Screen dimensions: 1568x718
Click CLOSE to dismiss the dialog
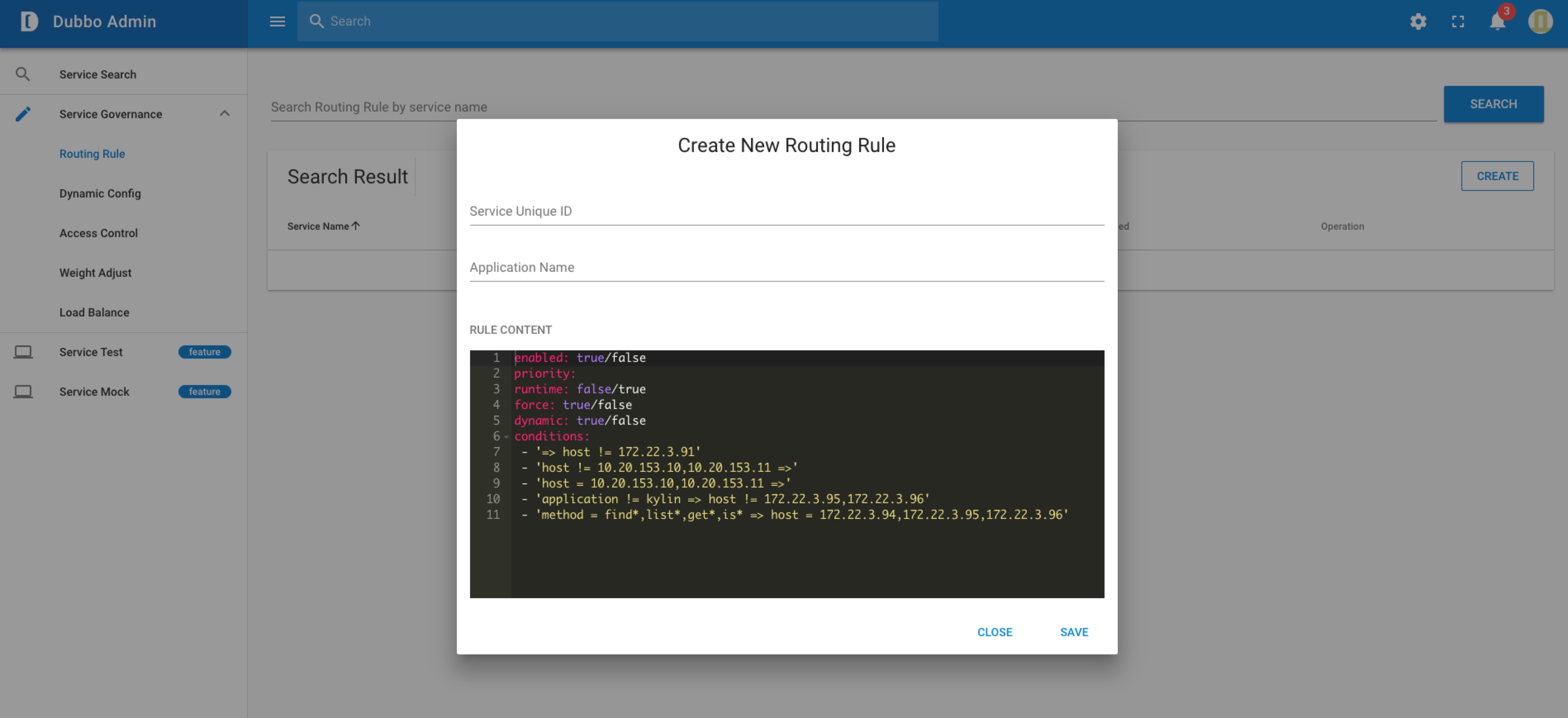click(x=994, y=632)
